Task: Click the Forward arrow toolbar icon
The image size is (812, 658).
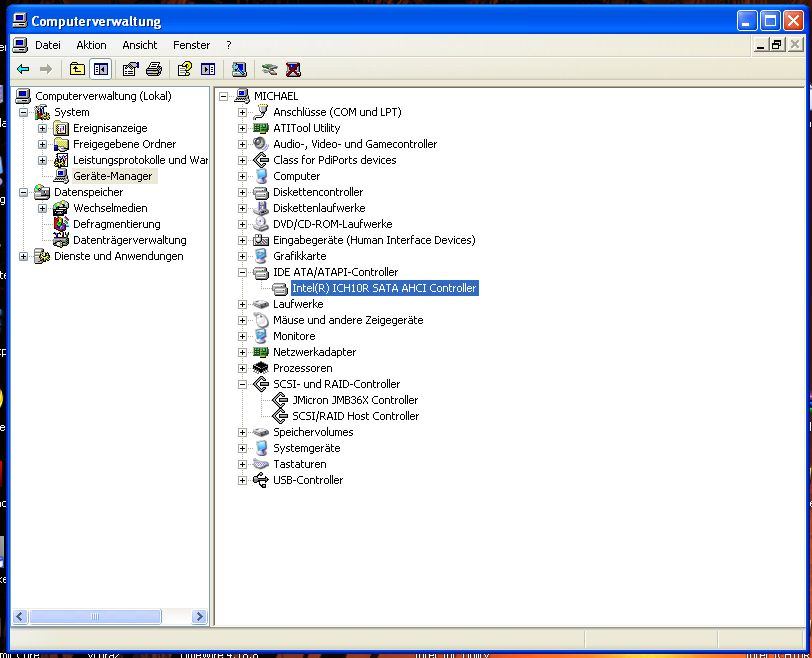Action: pos(46,69)
